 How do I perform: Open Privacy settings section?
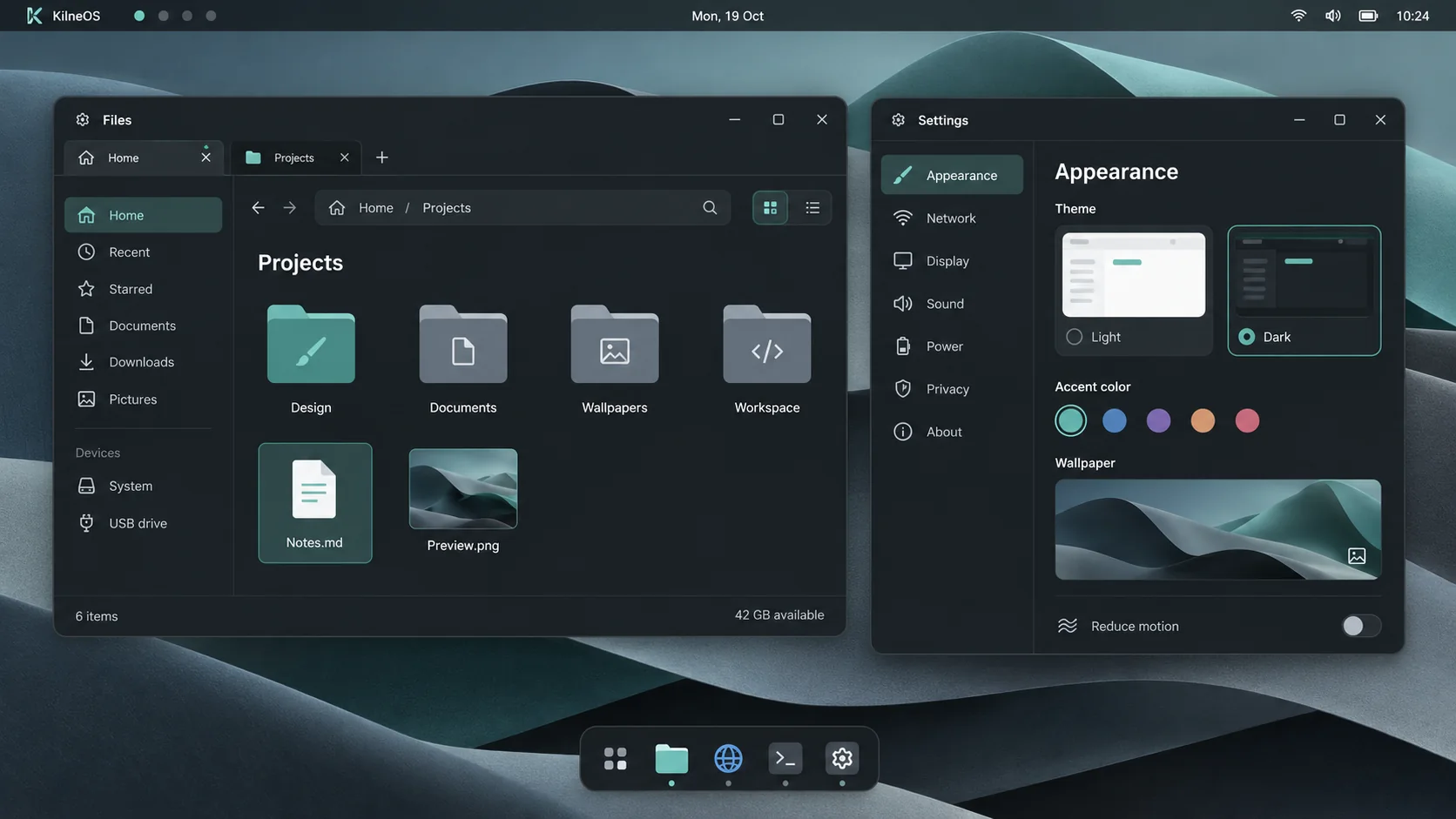pyautogui.click(x=952, y=389)
